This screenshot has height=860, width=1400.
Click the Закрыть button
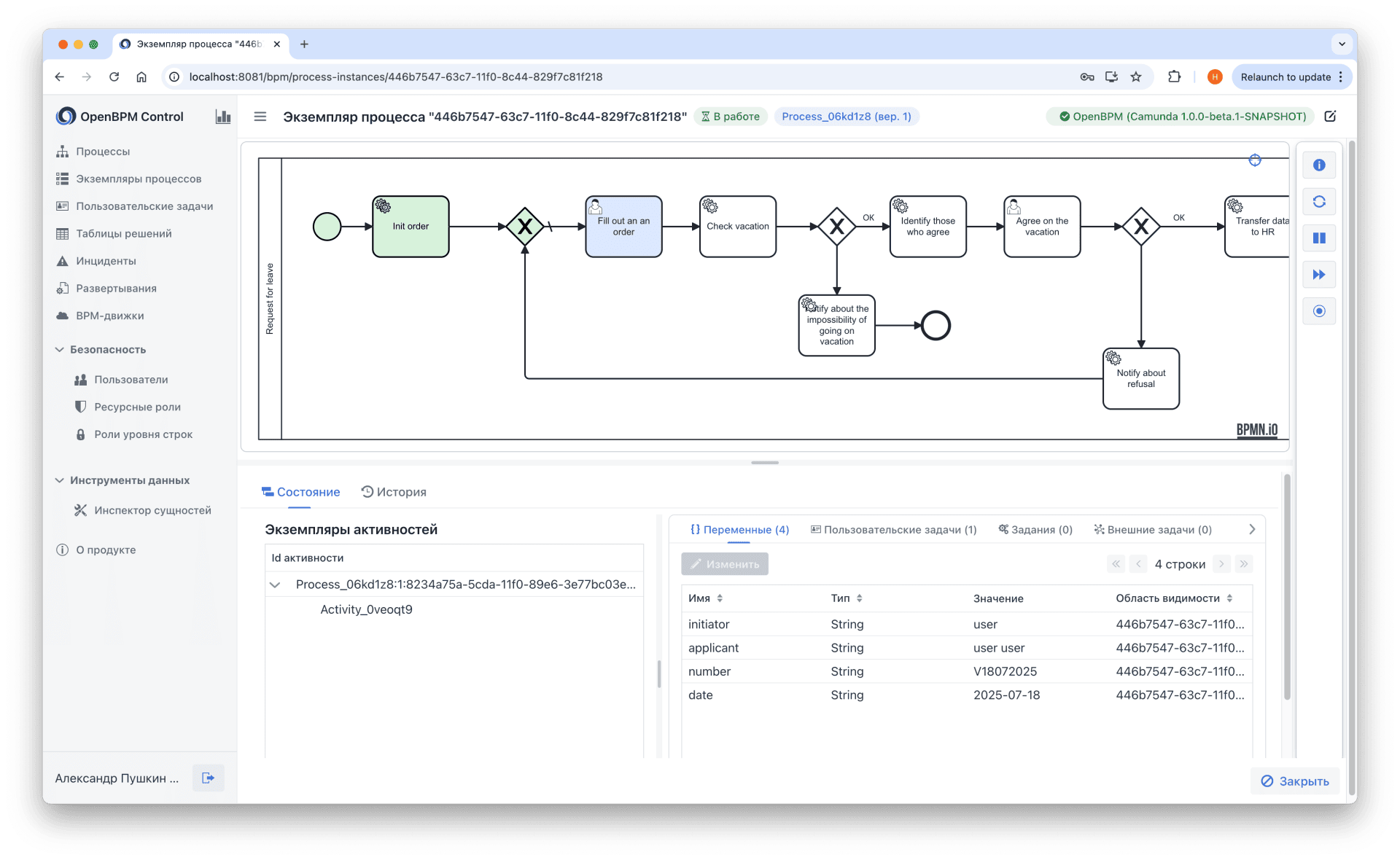1295,781
